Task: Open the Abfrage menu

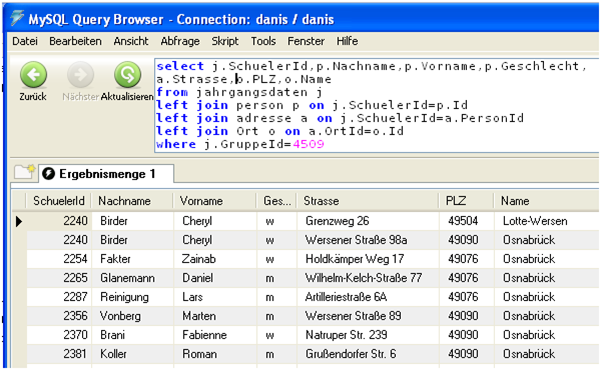Action: click(180, 41)
